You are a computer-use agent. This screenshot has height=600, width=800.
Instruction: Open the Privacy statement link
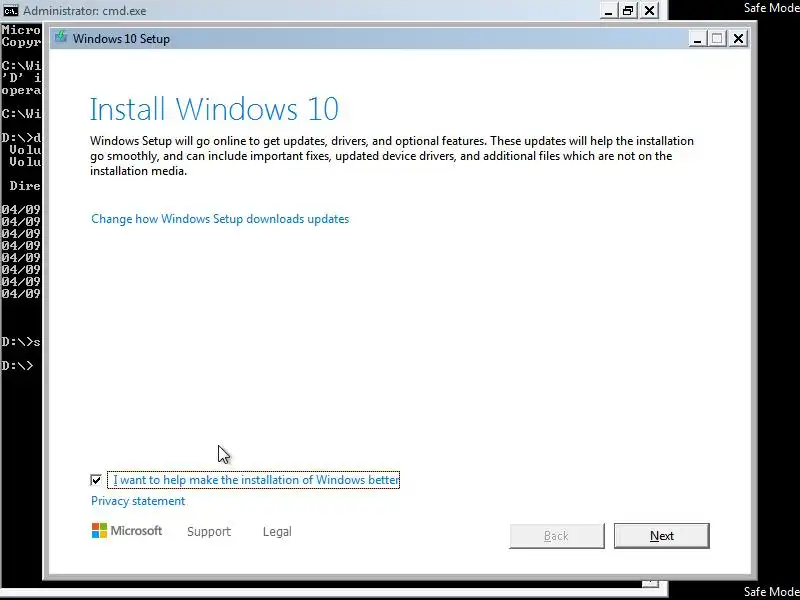138,501
